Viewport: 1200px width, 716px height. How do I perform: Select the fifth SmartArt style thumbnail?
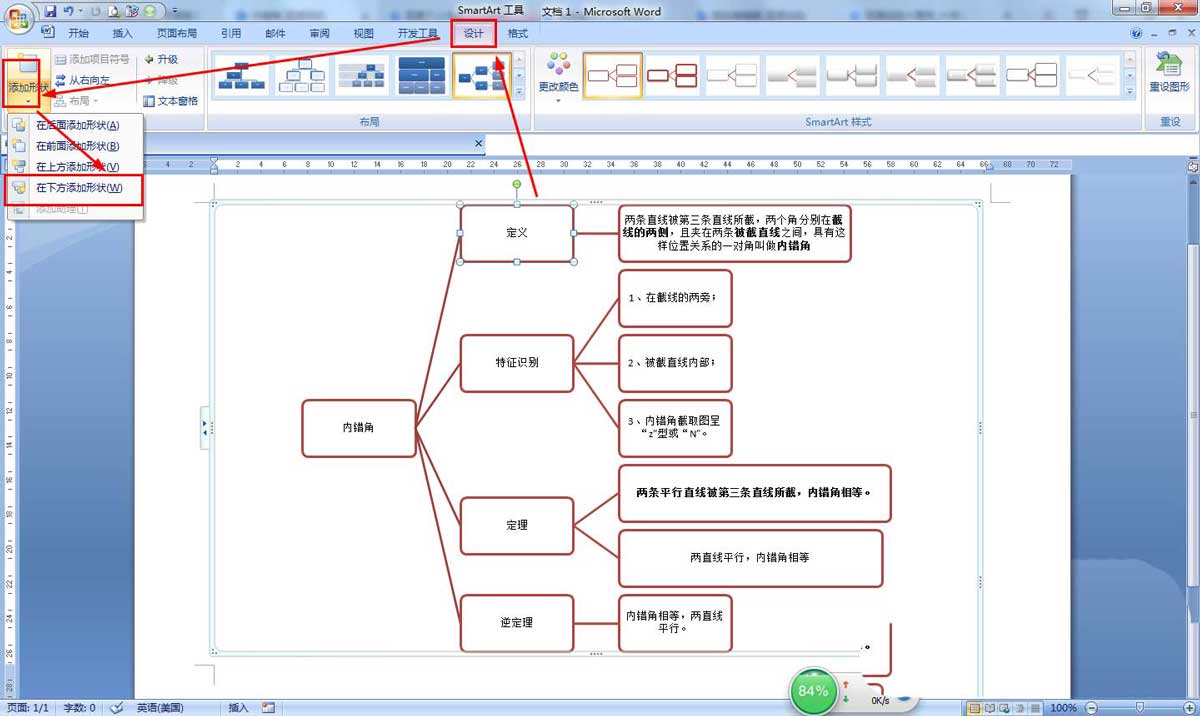click(853, 75)
